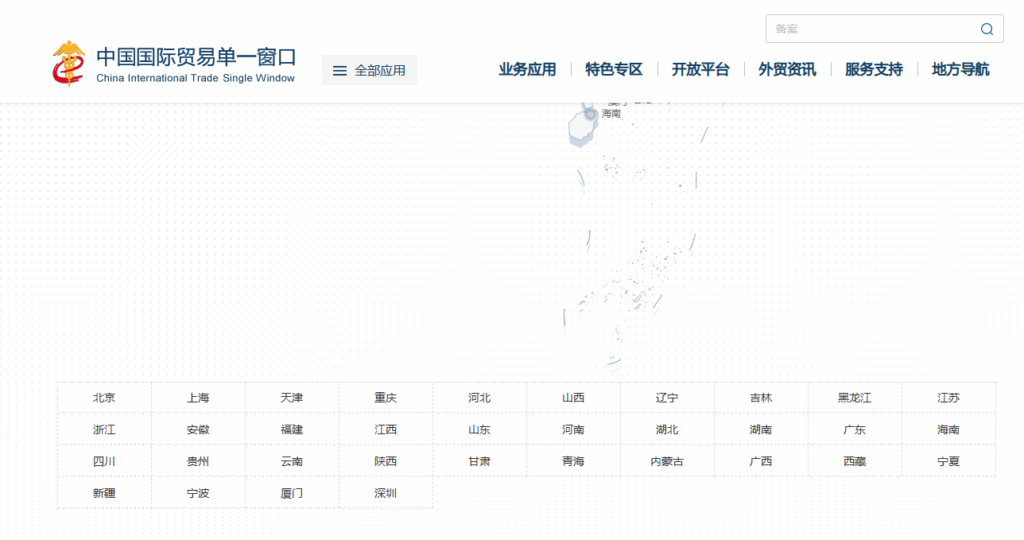
Task: Open the 黑龙江 regional link
Action: pyautogui.click(x=854, y=398)
